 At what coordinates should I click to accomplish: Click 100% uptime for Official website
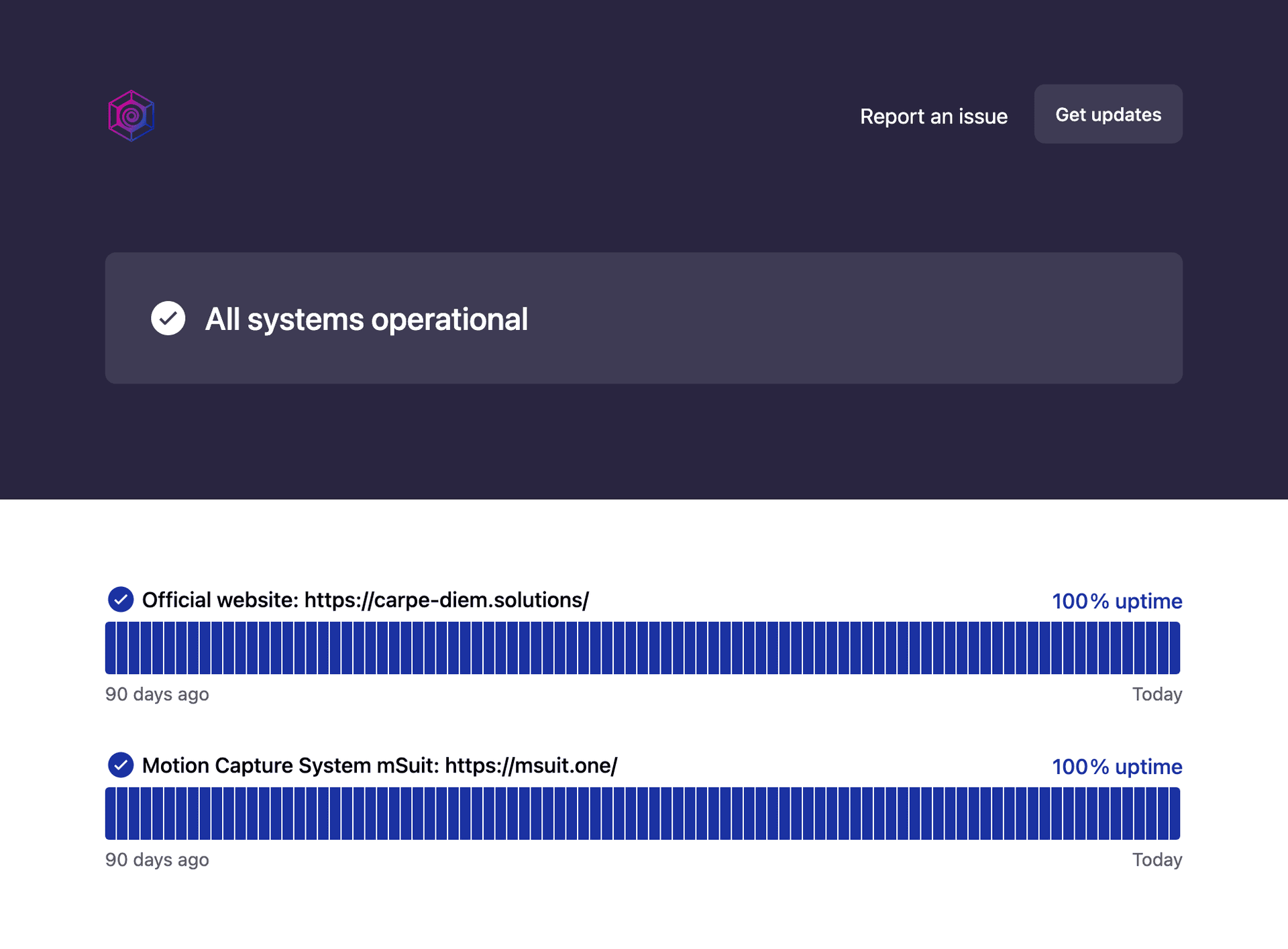1117,601
